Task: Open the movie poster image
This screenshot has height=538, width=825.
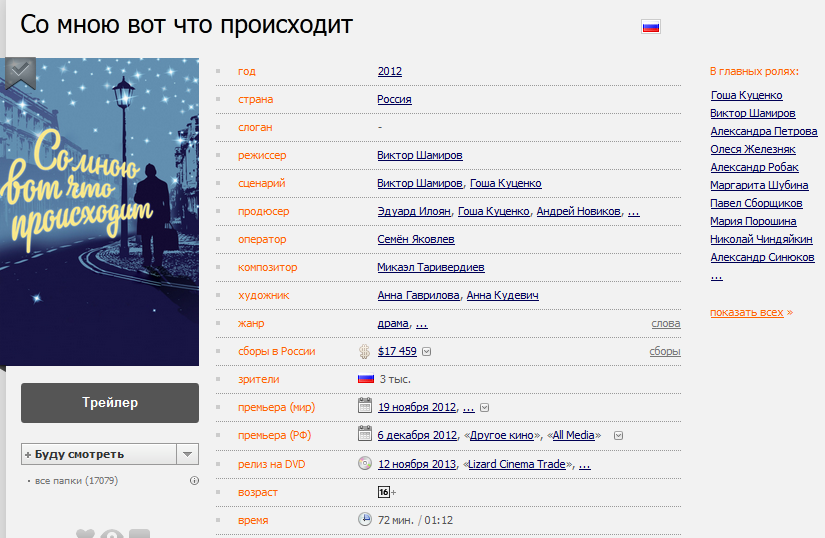Action: click(x=99, y=212)
